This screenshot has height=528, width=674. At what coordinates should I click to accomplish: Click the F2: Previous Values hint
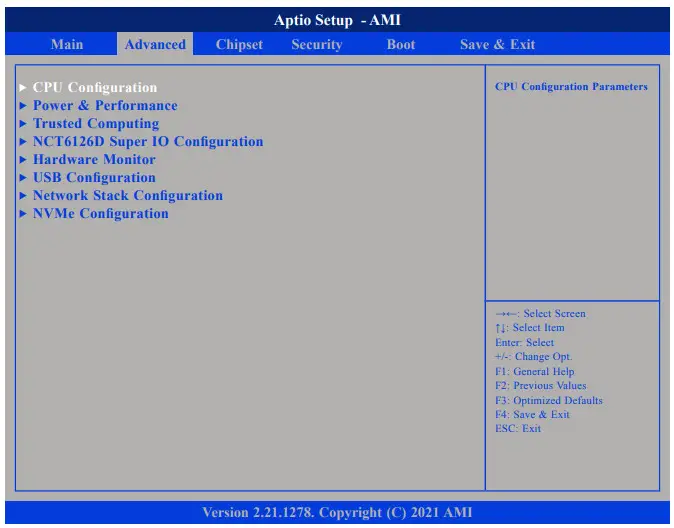[x=541, y=385]
